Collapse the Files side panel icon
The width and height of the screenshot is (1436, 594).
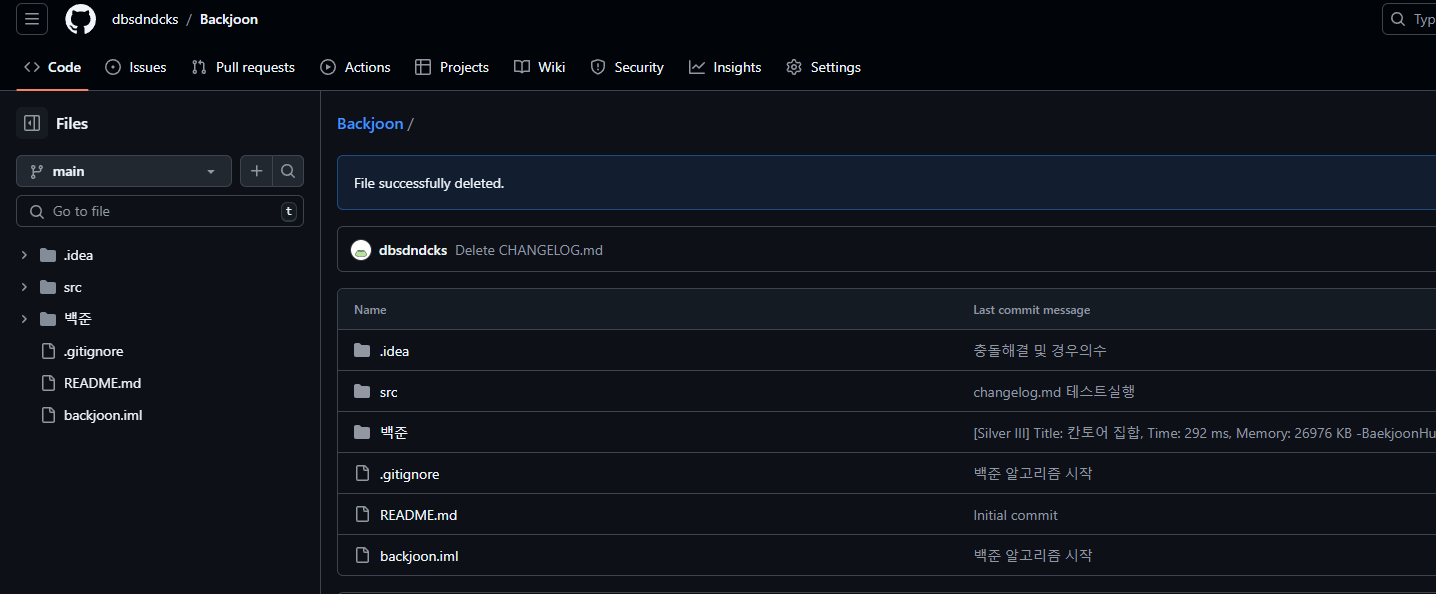pyautogui.click(x=32, y=123)
